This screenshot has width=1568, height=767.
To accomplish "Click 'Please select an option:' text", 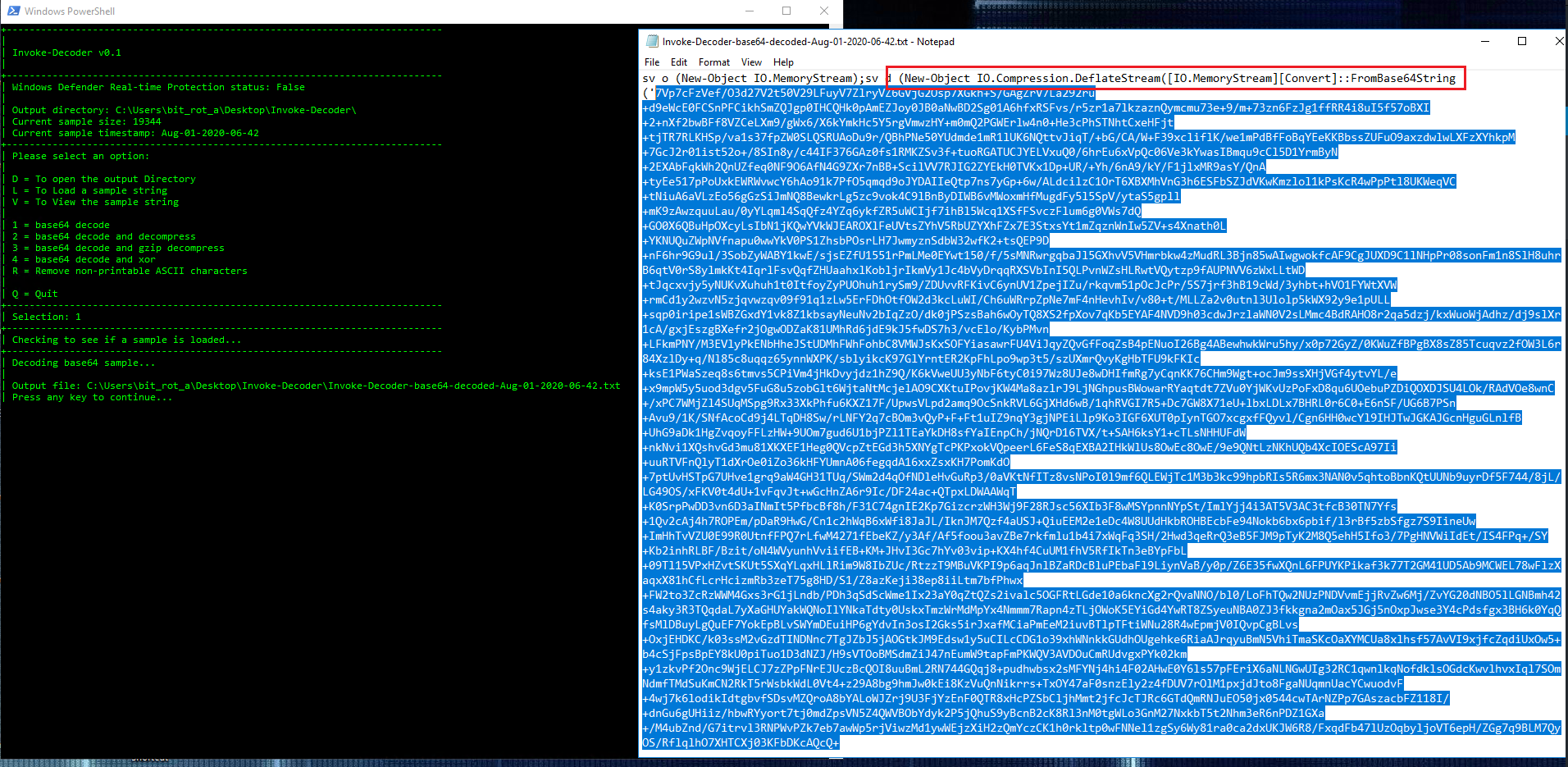I will [x=80, y=156].
